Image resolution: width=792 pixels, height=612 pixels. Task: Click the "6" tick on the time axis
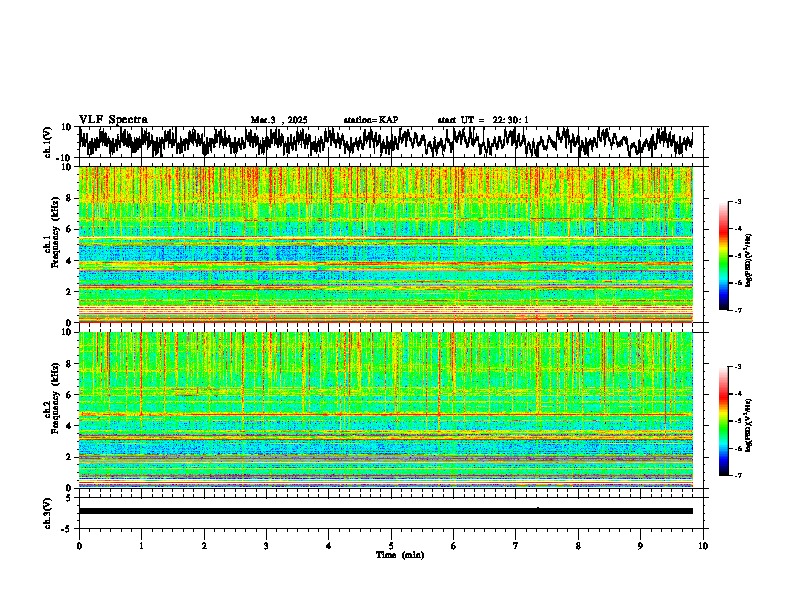click(x=454, y=546)
